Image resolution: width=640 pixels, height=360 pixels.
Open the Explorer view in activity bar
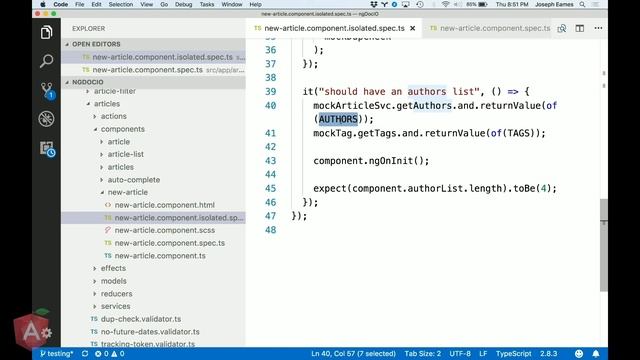(46, 32)
